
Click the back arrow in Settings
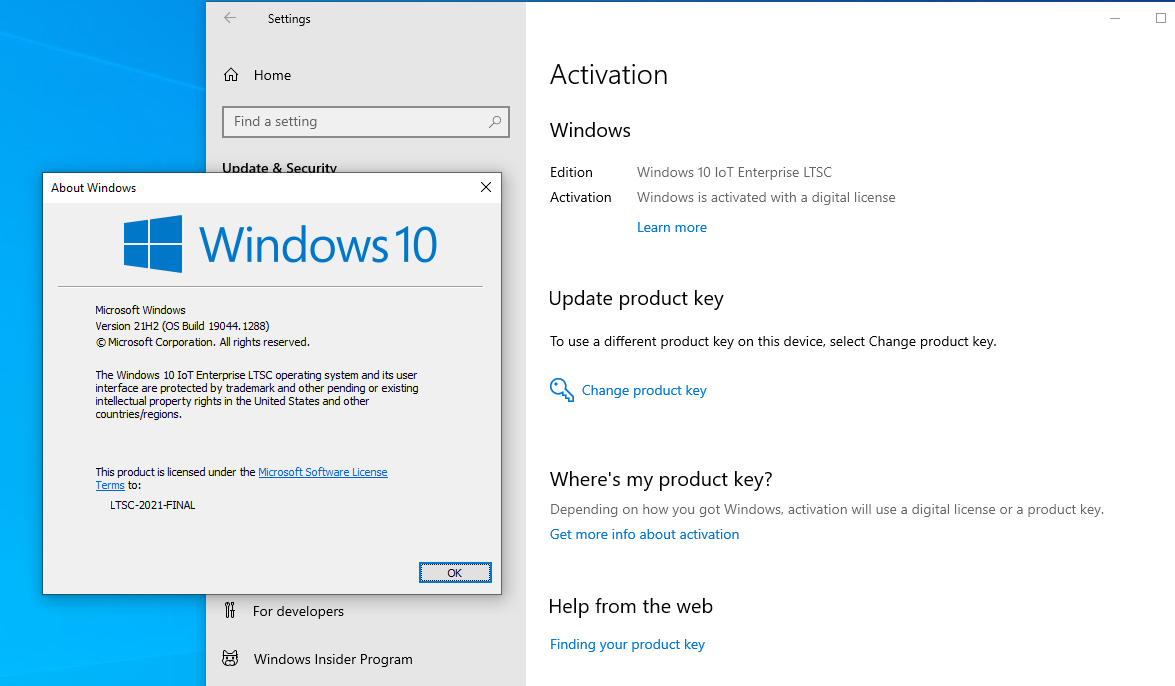230,18
